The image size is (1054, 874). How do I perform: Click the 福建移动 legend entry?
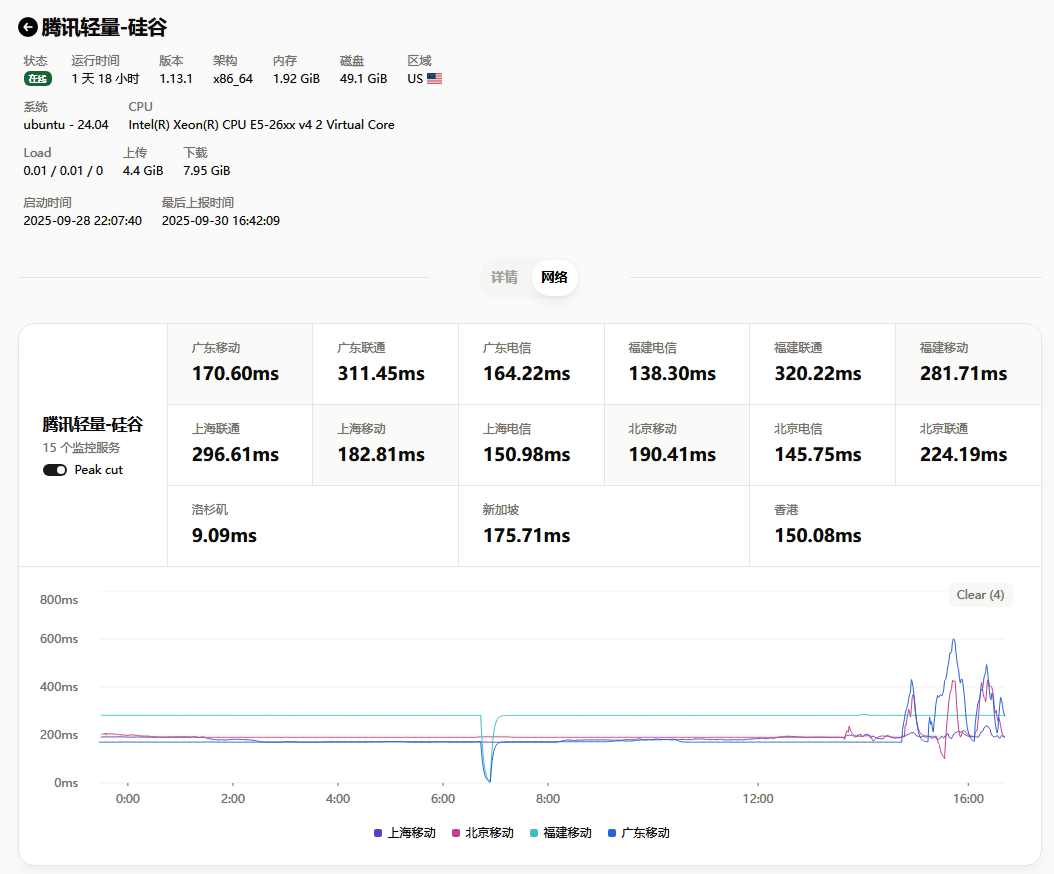click(x=560, y=833)
